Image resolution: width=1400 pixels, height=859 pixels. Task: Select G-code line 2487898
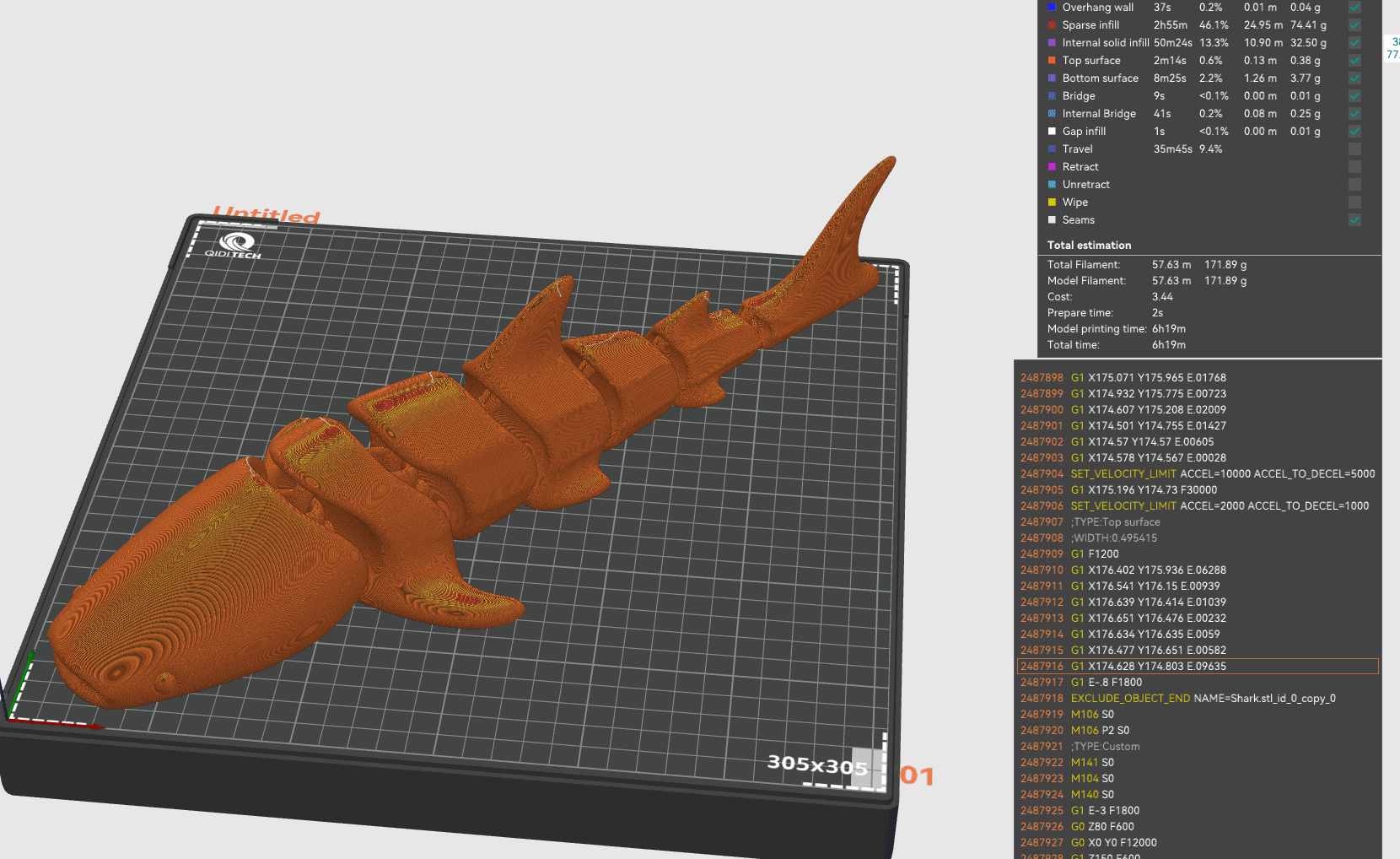click(x=1198, y=378)
